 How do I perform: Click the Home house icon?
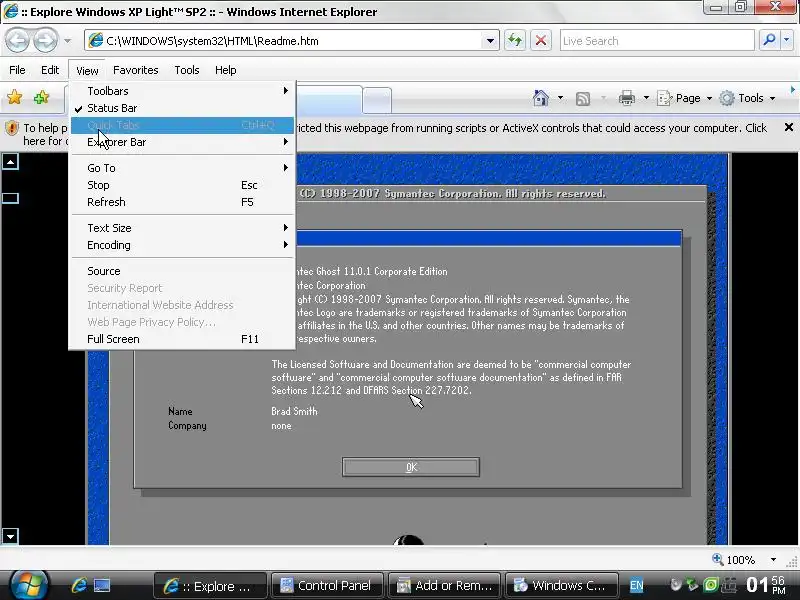(x=541, y=97)
